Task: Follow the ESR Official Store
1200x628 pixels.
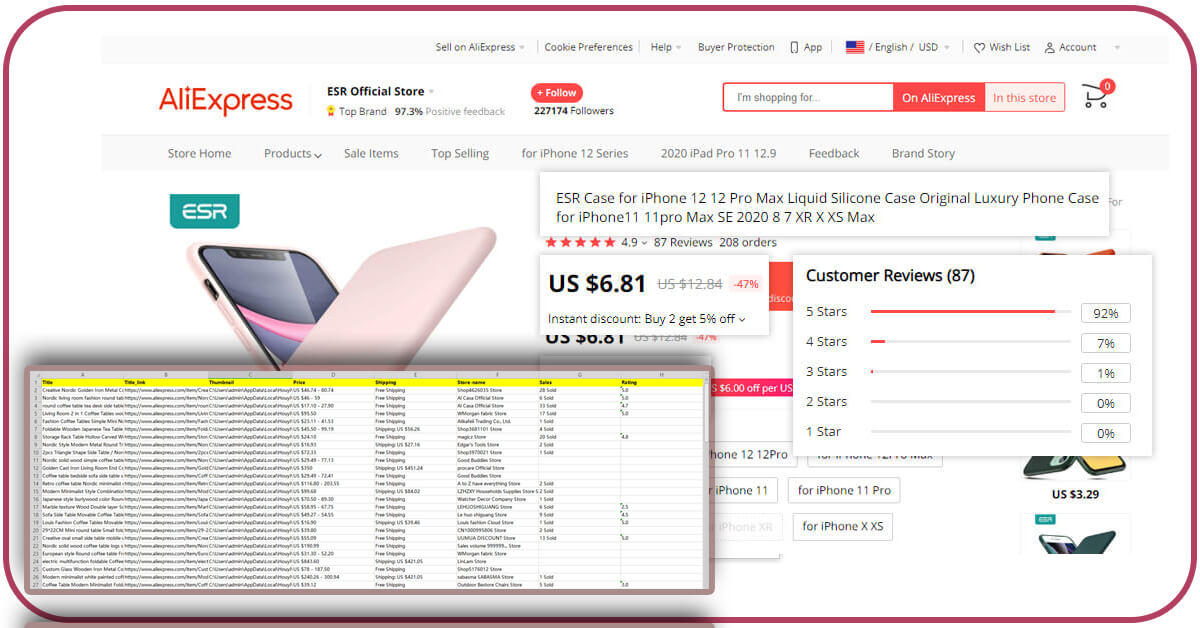Action: [557, 92]
